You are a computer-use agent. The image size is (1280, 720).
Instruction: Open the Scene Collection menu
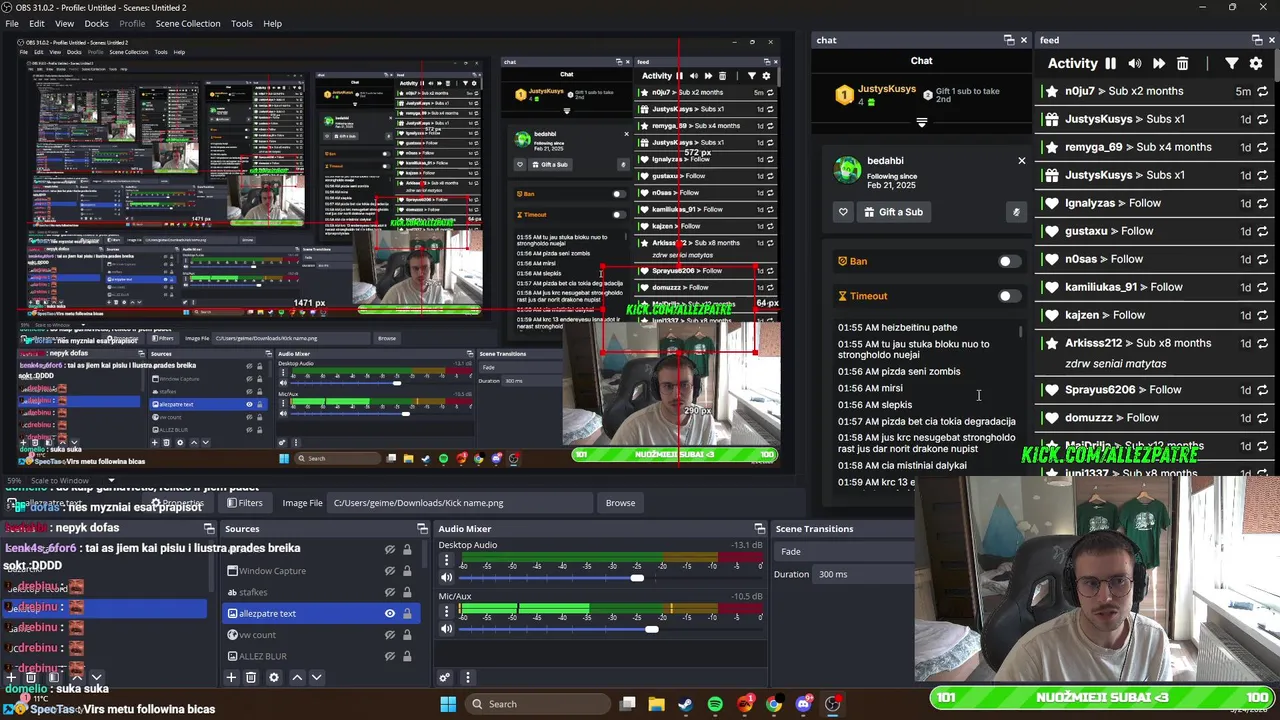point(188,23)
